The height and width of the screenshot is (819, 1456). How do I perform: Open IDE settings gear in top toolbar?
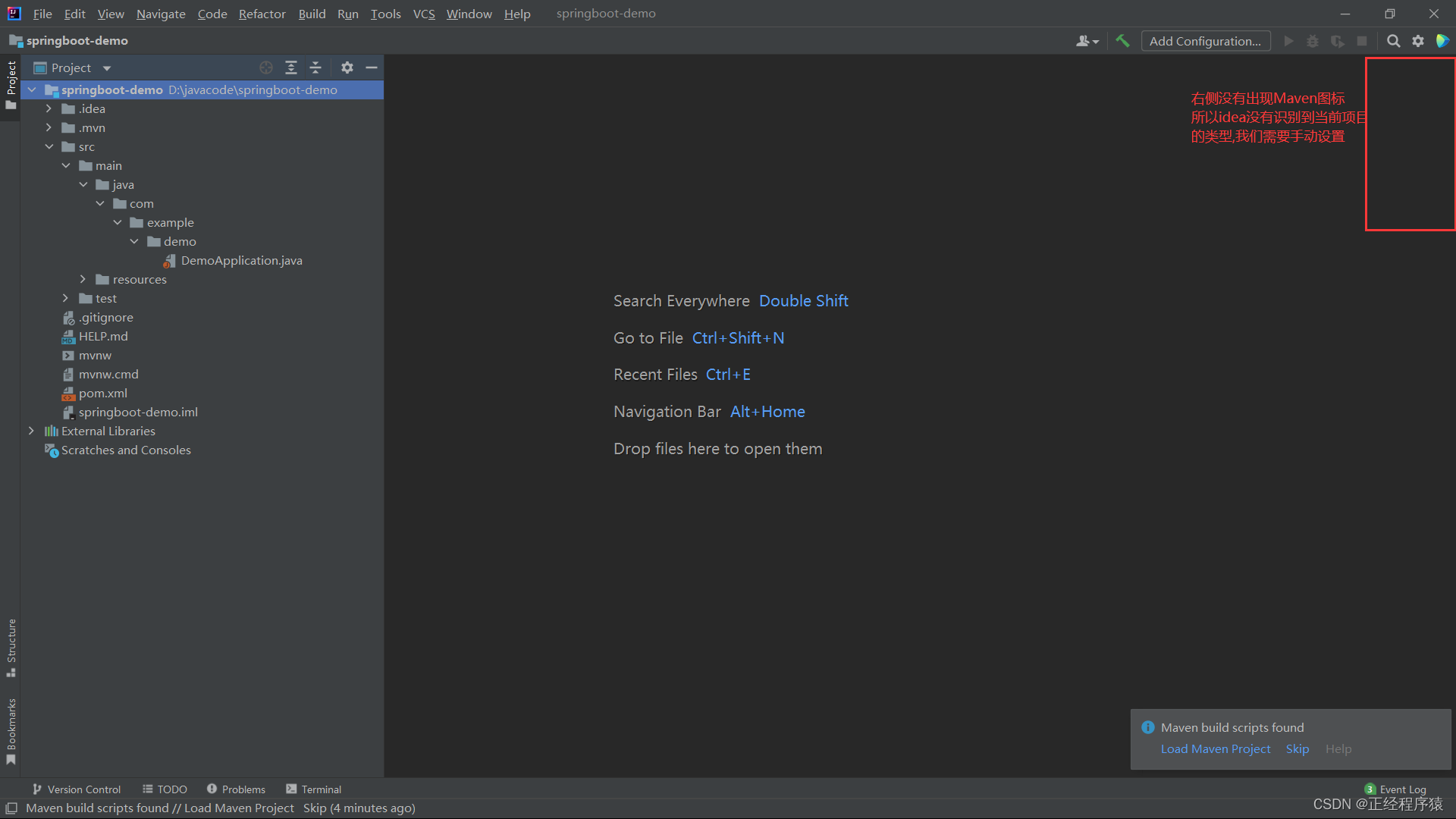point(1418,41)
